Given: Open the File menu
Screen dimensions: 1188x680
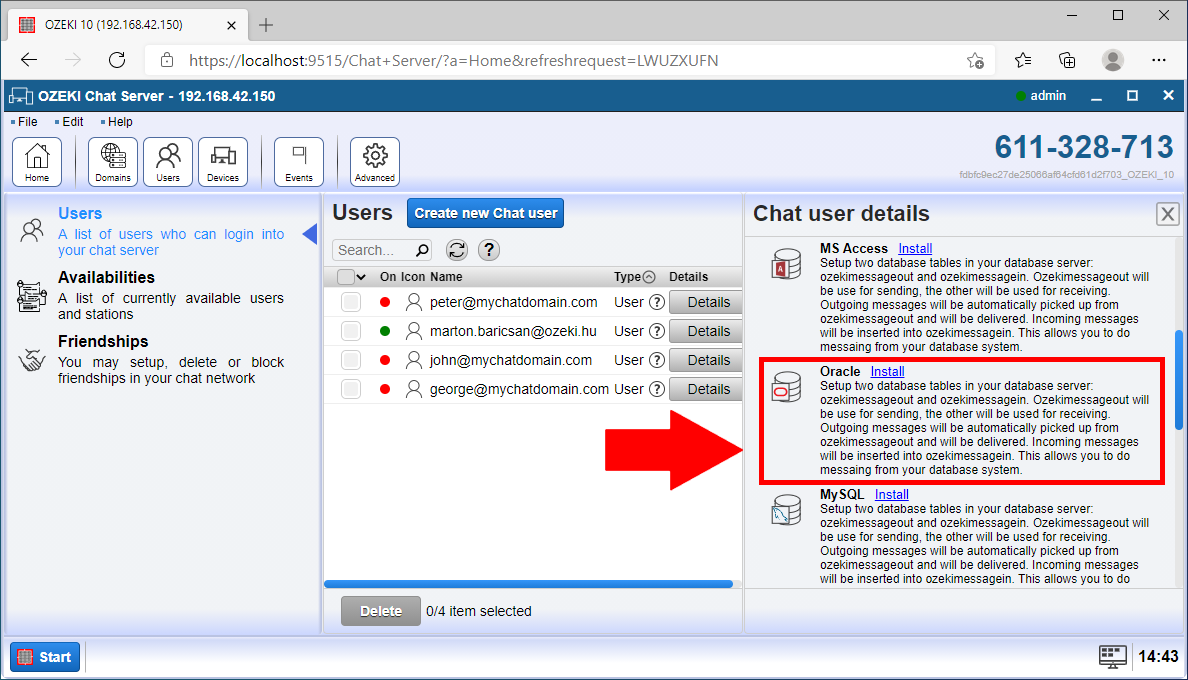Looking at the screenshot, I should [x=25, y=121].
